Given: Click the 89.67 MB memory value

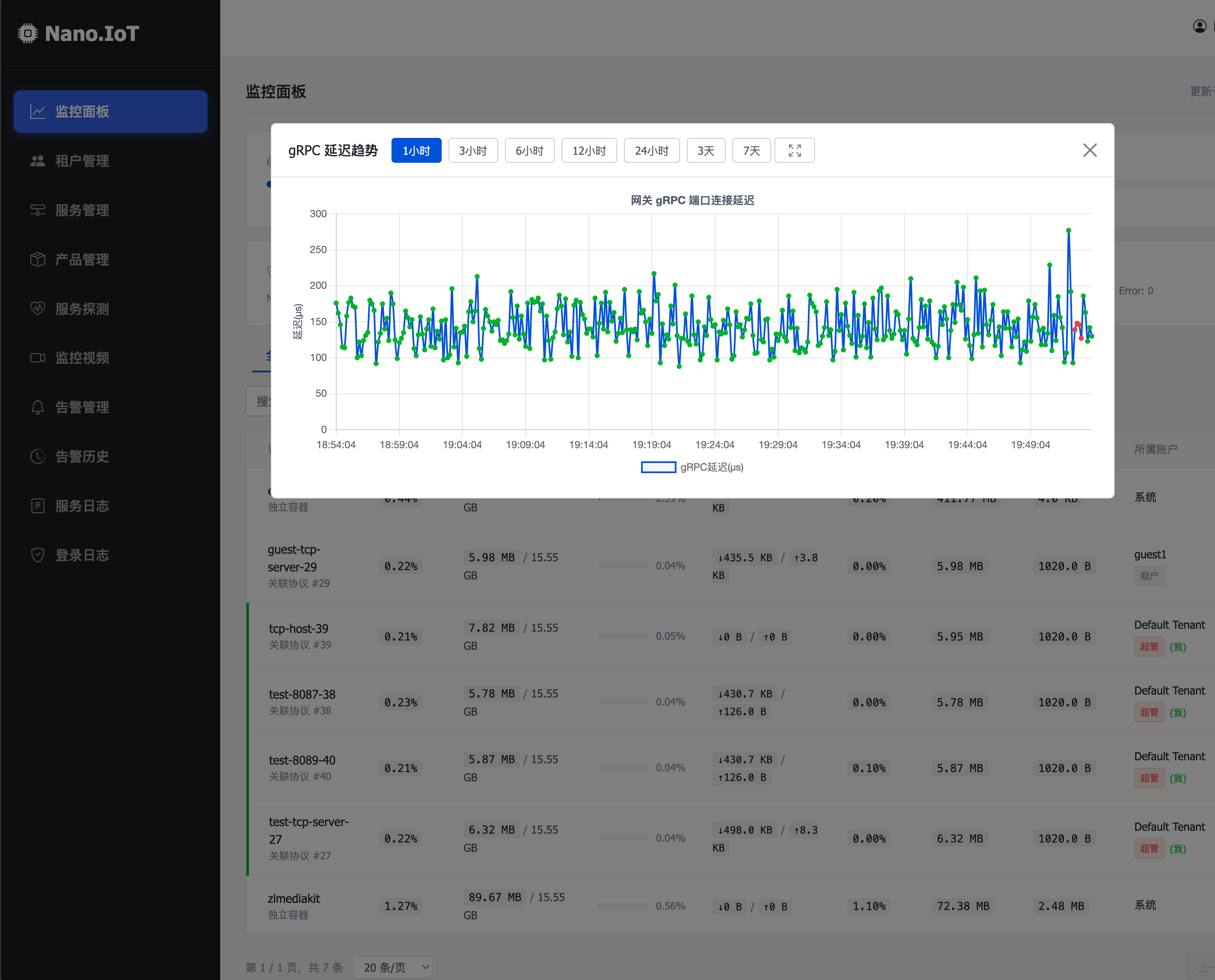Looking at the screenshot, I should (495, 897).
